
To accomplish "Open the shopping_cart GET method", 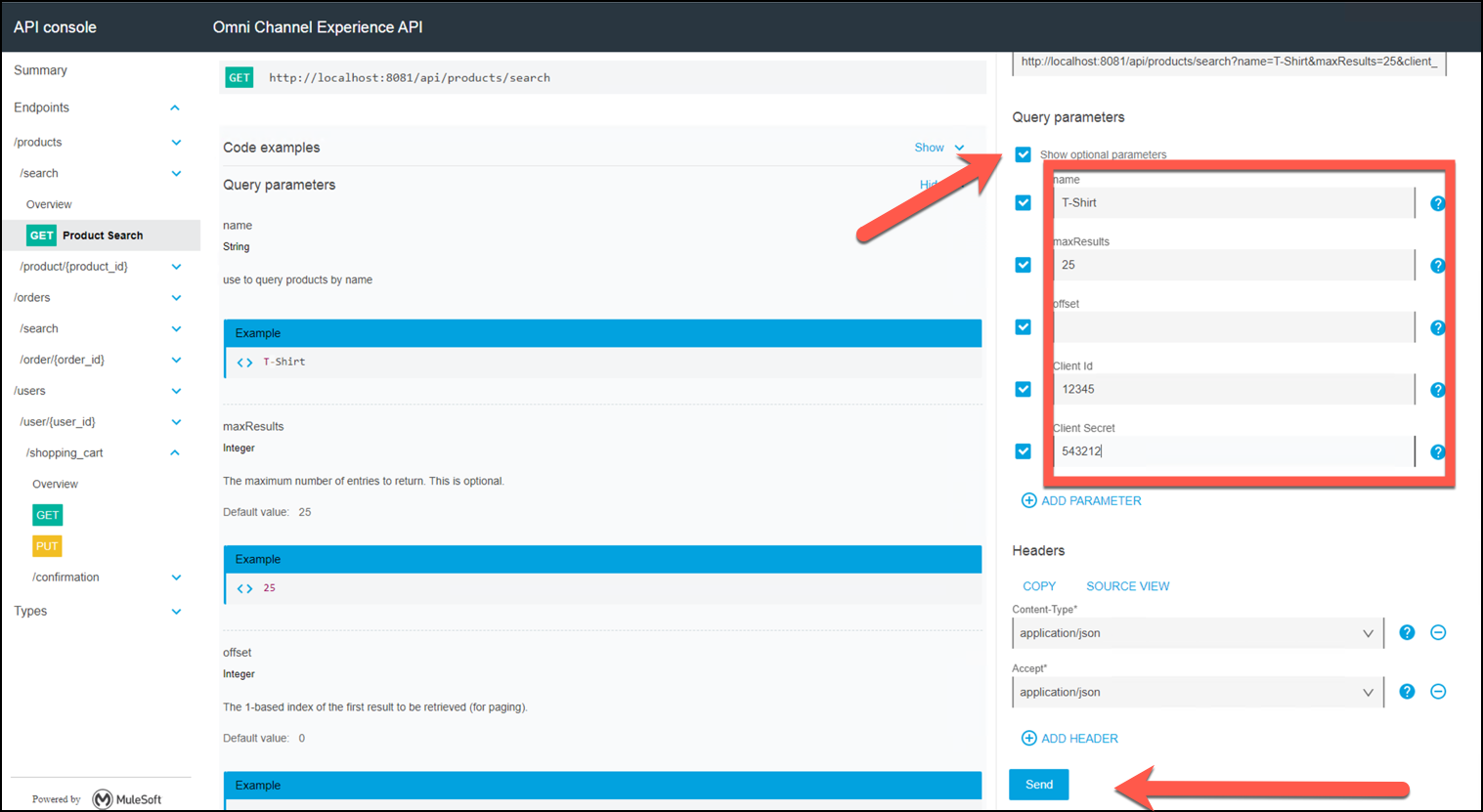I will pos(47,515).
